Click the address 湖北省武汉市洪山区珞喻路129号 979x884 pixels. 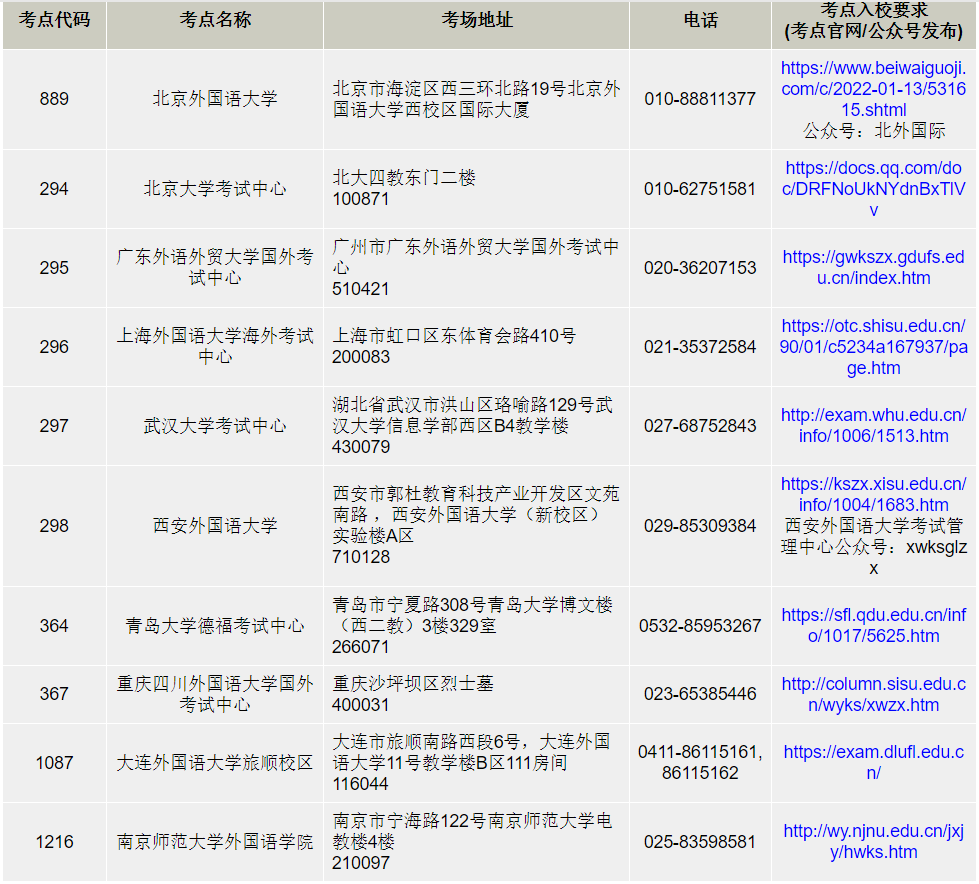pos(463,405)
